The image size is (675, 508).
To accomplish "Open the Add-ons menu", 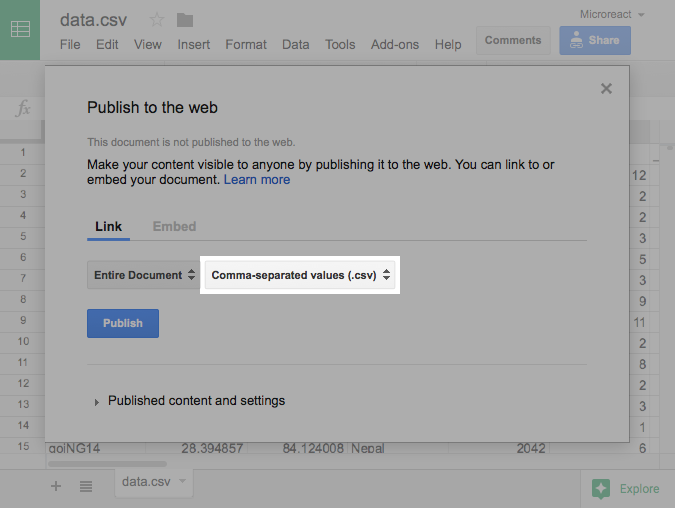I will (395, 44).
